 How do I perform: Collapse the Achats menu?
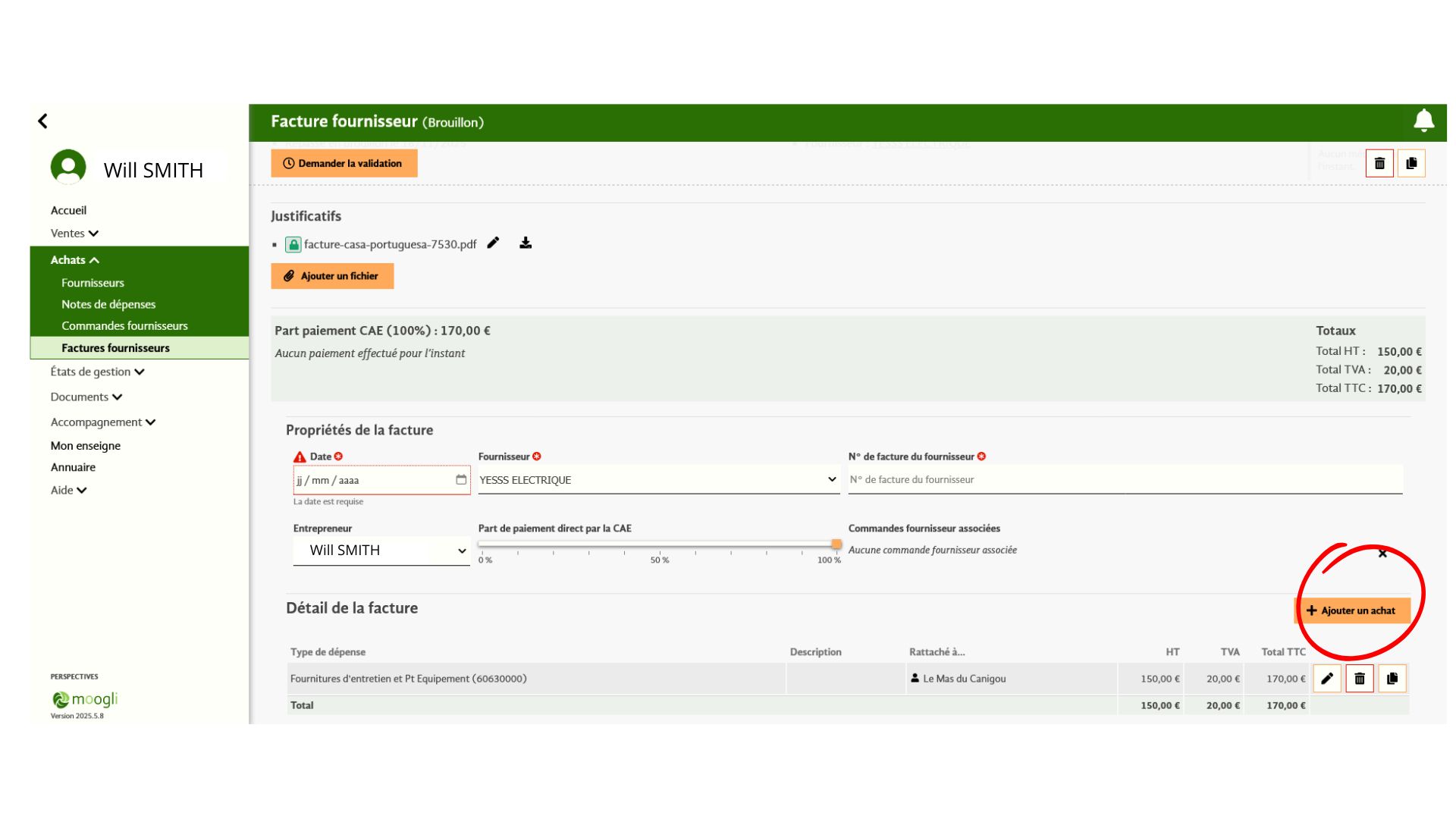tap(75, 260)
